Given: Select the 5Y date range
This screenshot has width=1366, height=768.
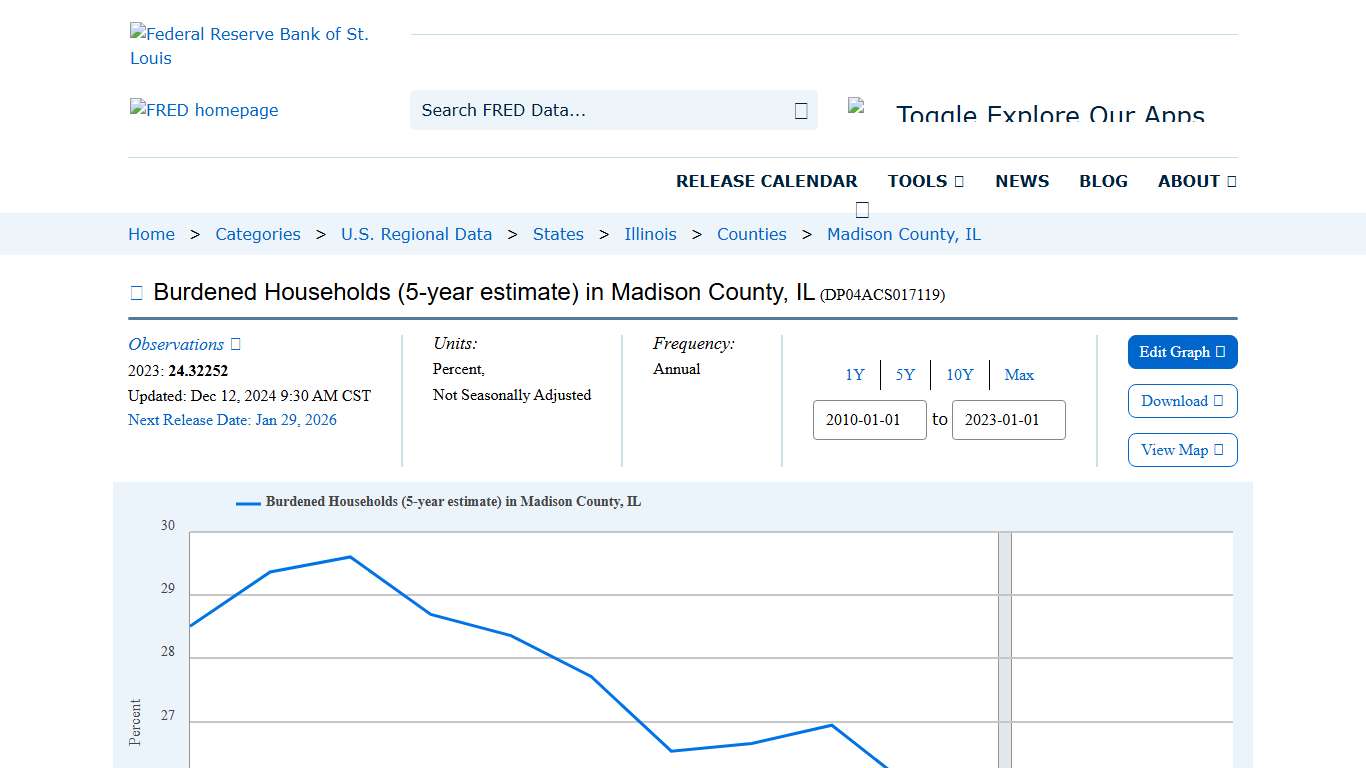Looking at the screenshot, I should 906,375.
